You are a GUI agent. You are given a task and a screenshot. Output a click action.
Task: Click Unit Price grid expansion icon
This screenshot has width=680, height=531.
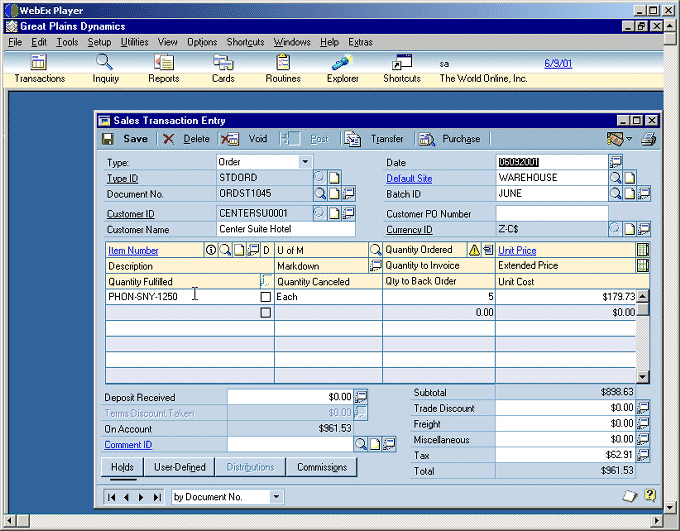point(643,250)
